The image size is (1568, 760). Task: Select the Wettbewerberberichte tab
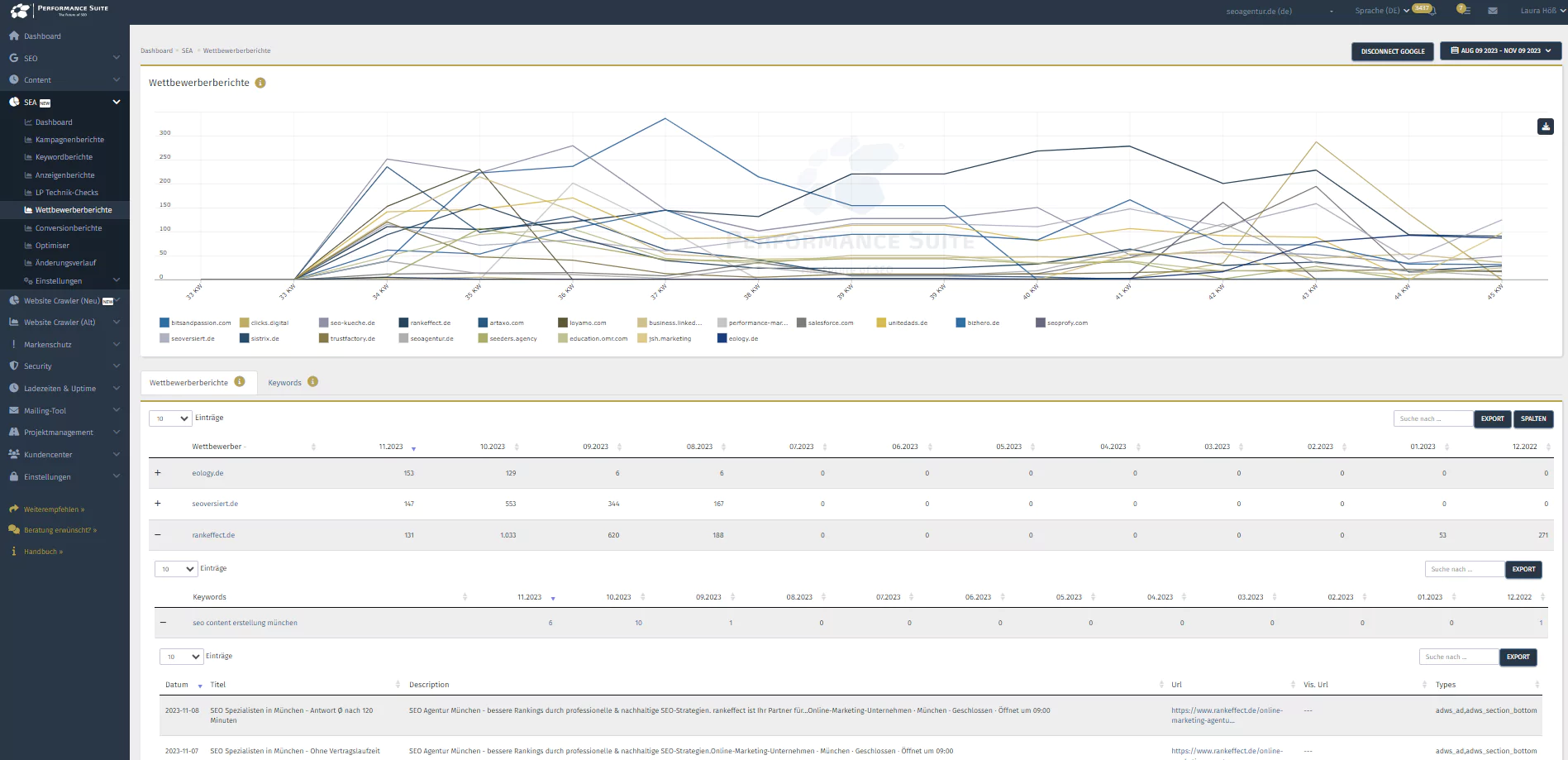pos(198,382)
